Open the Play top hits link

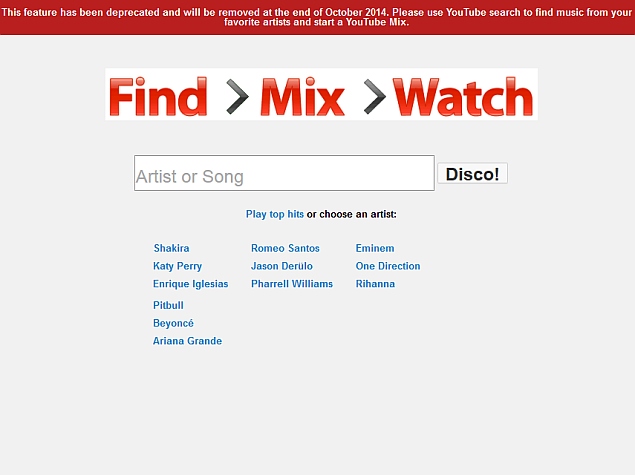pos(275,214)
